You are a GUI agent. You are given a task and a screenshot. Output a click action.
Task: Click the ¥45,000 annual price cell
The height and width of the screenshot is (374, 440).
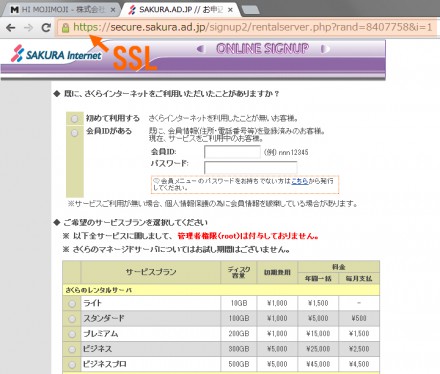pyautogui.click(x=318, y=364)
